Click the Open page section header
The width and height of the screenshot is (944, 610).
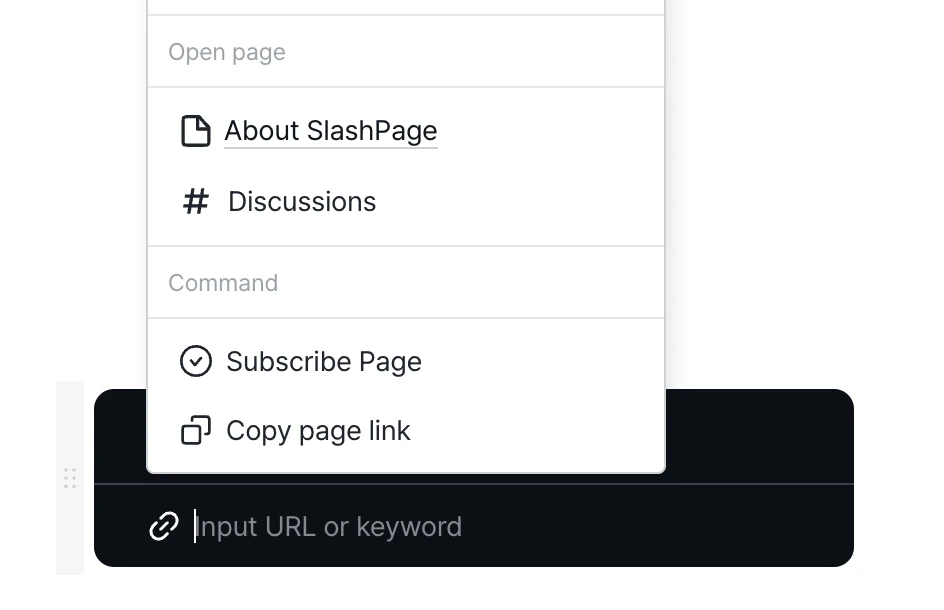(x=226, y=52)
